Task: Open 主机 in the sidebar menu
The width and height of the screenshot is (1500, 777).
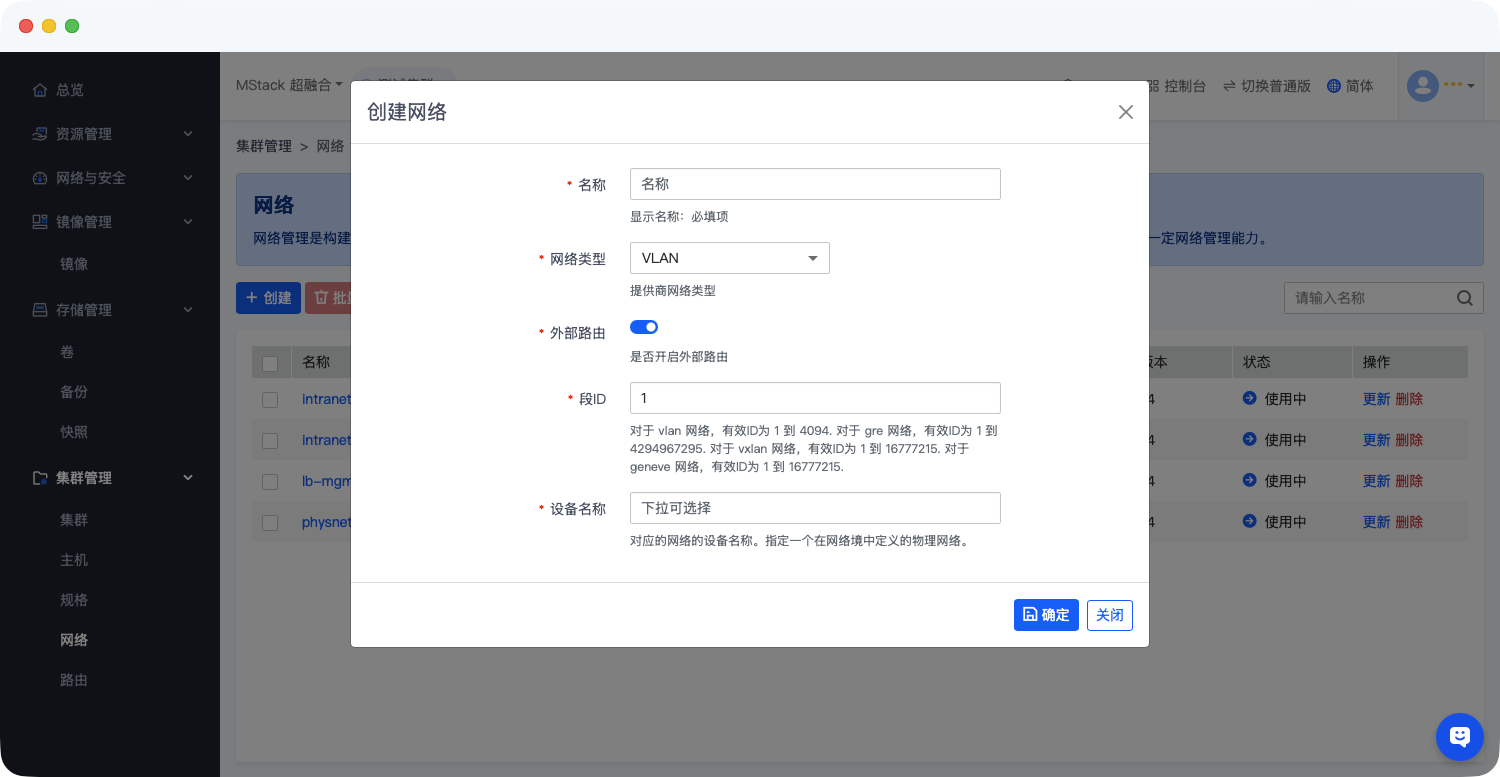Action: click(74, 560)
